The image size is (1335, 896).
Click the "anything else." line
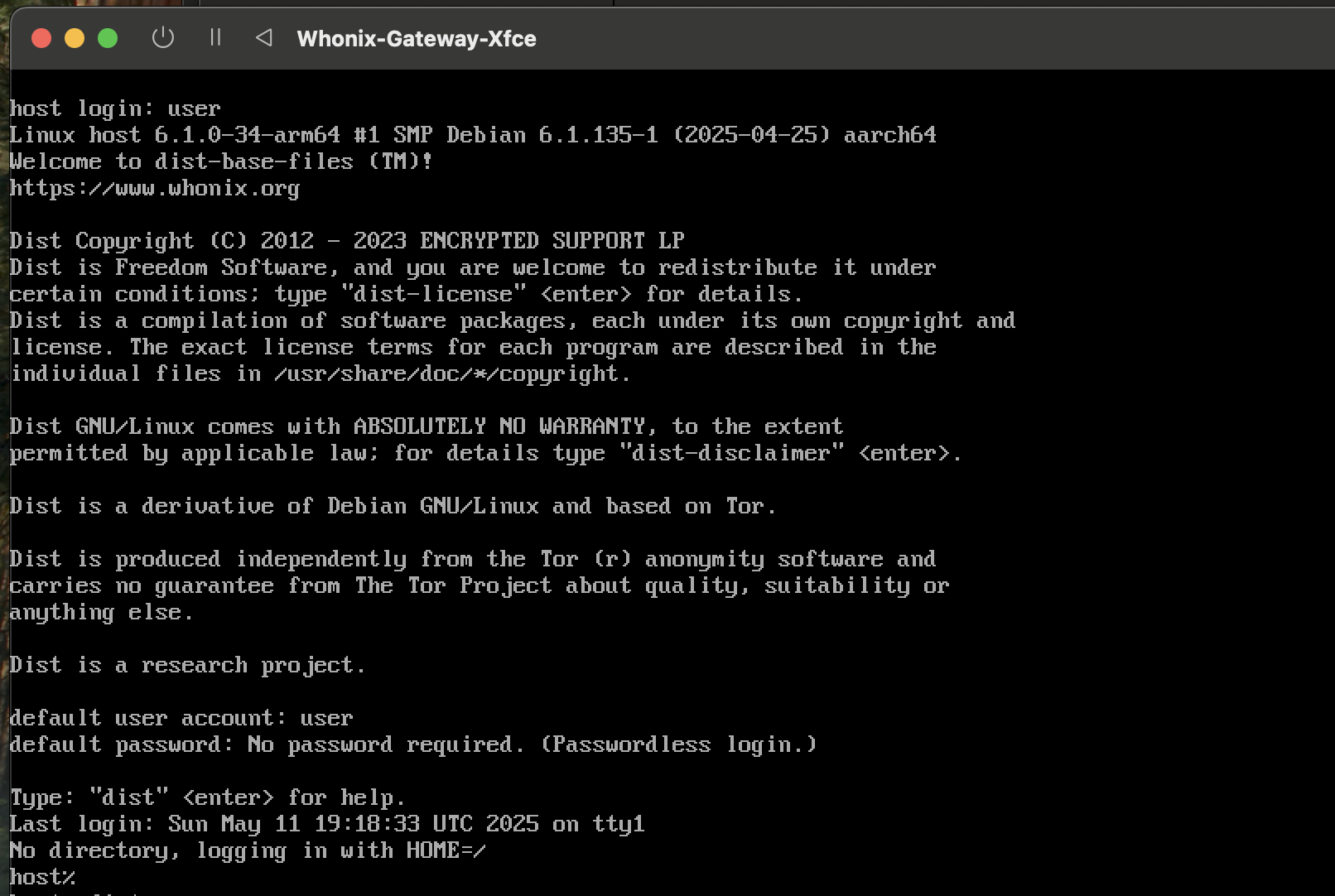(102, 612)
